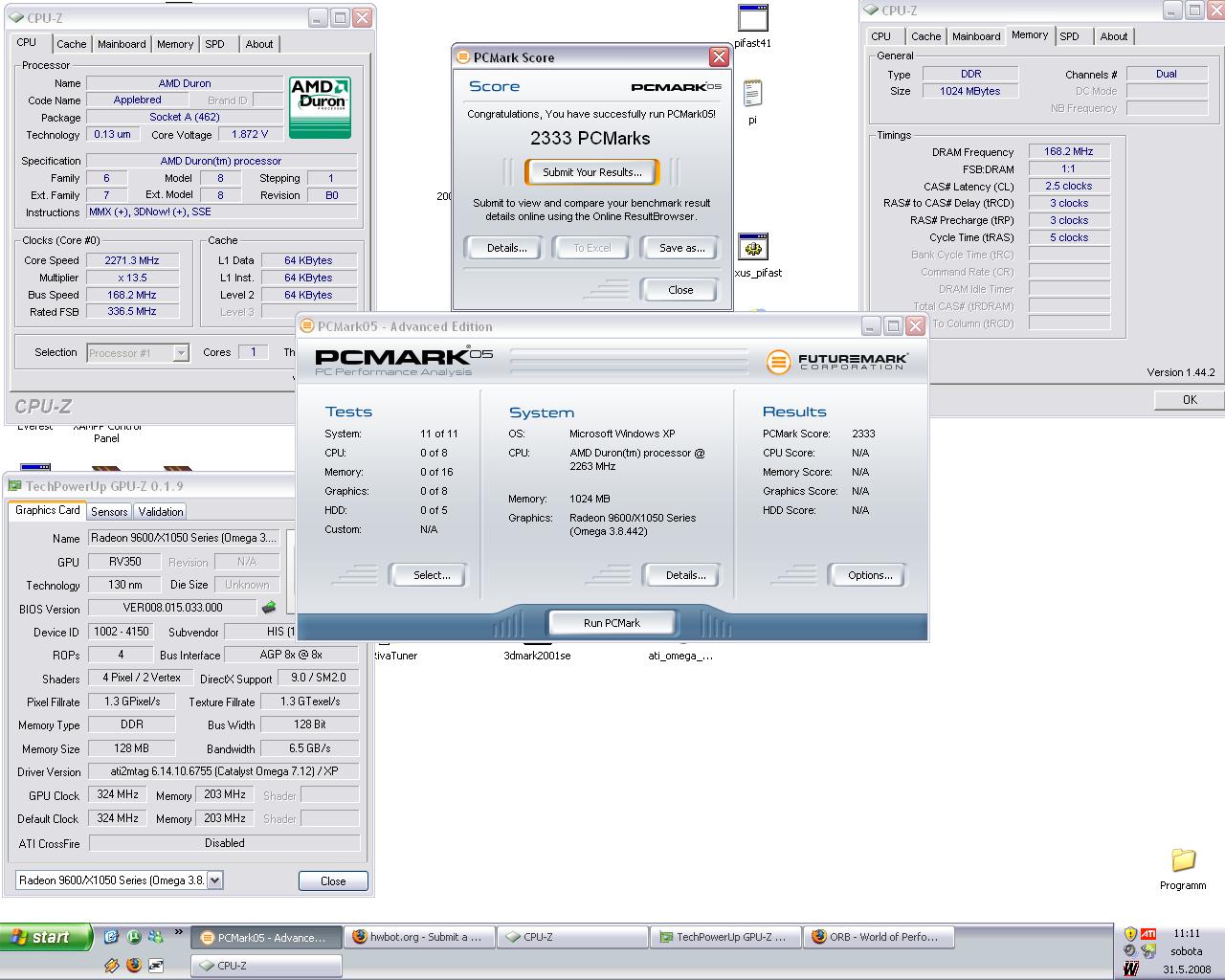This screenshot has height=980, width=1225.
Task: Switch to TechPowerUp GPU-Z taskbar item
Action: click(725, 937)
